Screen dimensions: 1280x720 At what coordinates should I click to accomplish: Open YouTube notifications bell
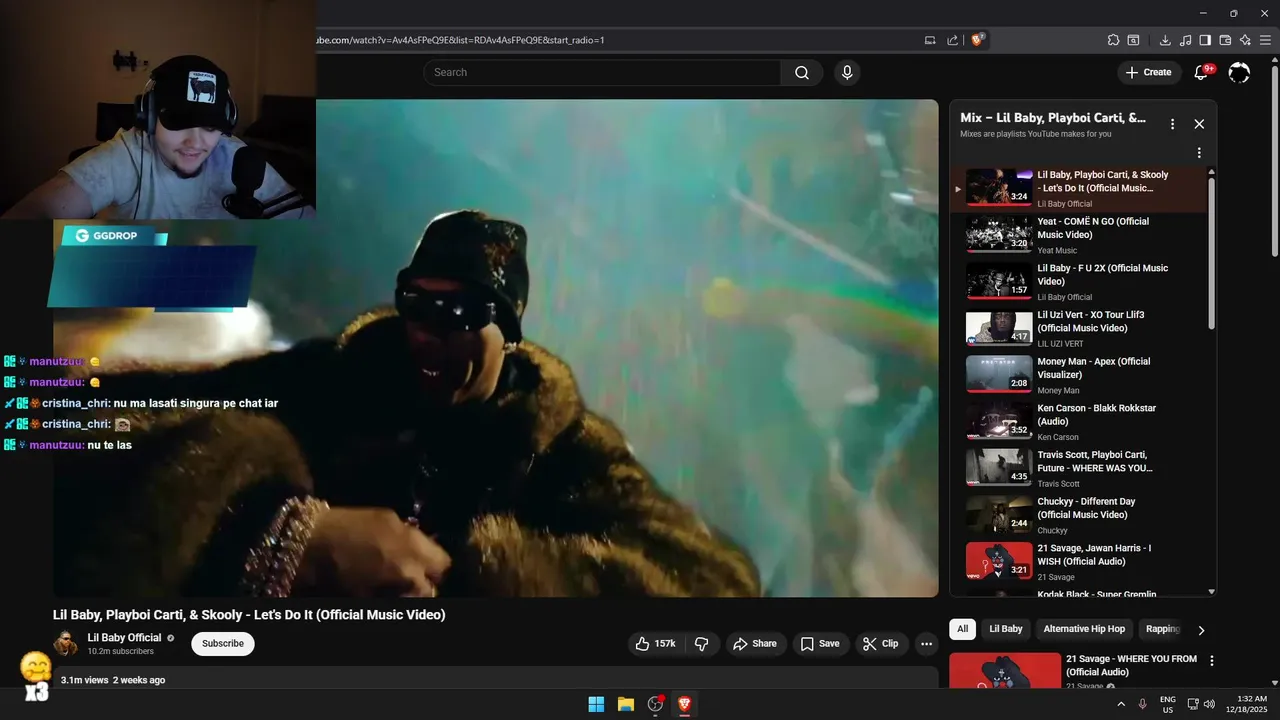(1201, 72)
